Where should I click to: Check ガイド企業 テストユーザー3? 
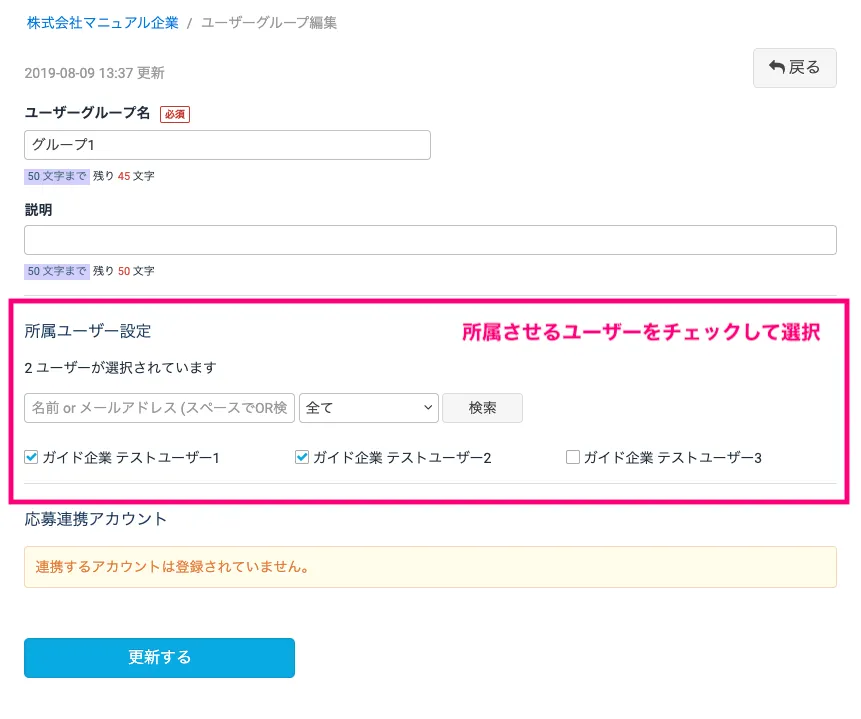coord(572,457)
